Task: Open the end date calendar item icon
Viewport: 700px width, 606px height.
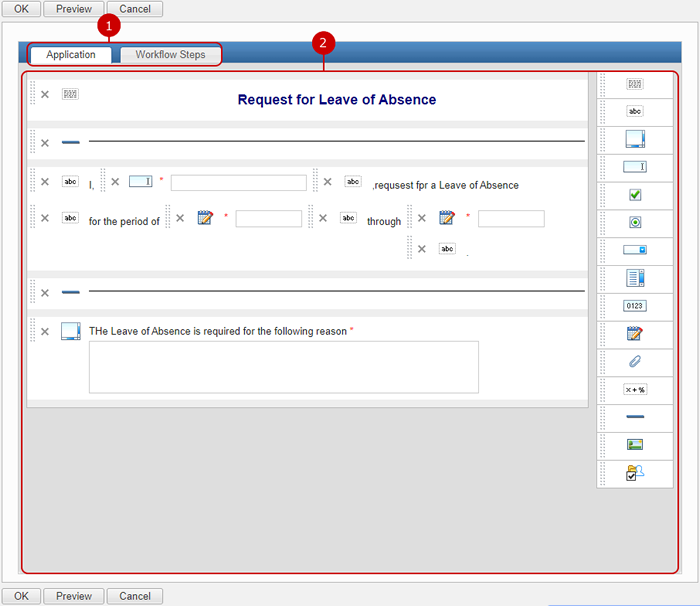Action: (447, 217)
